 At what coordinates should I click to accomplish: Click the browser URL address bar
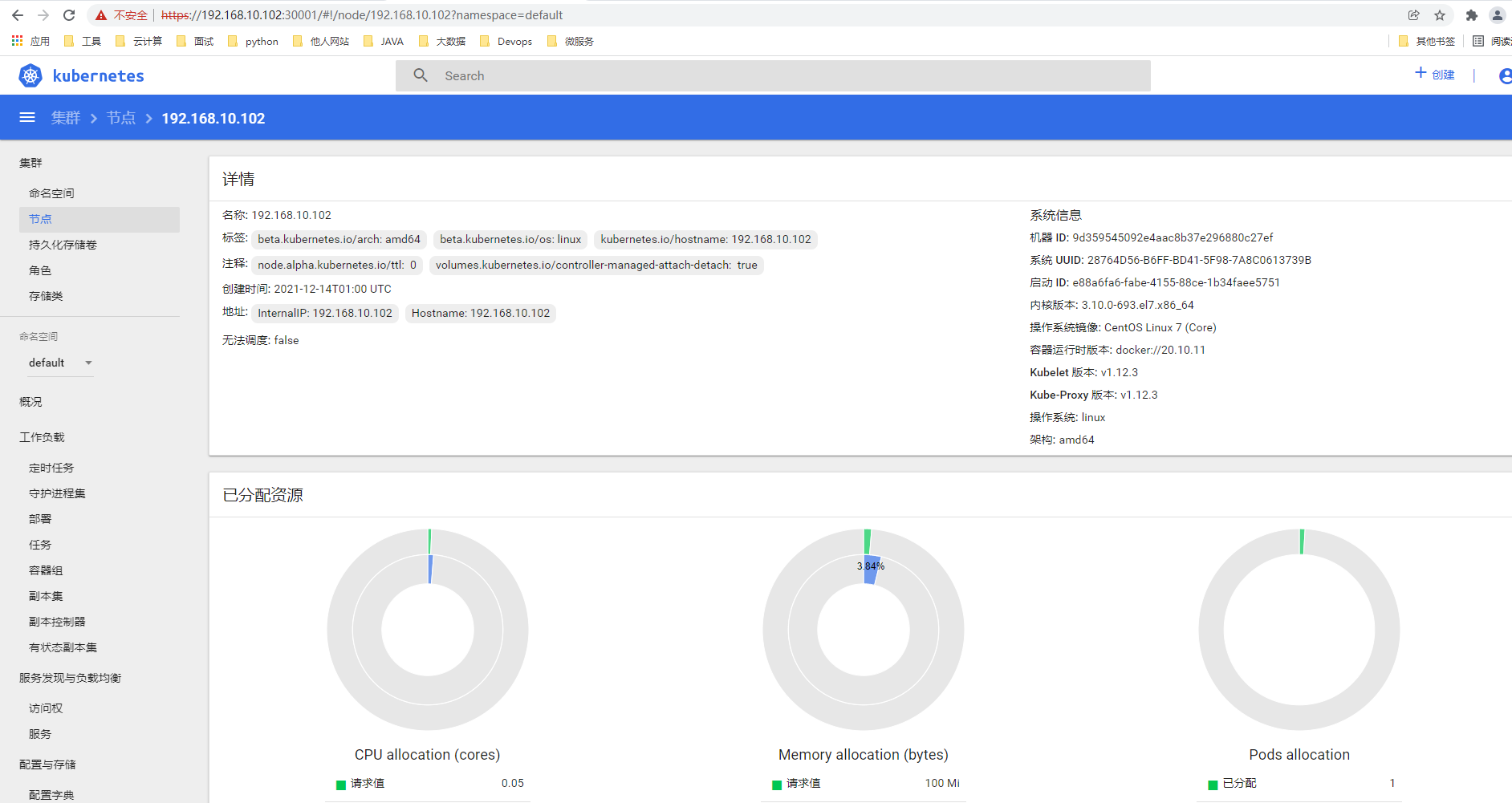click(x=770, y=15)
